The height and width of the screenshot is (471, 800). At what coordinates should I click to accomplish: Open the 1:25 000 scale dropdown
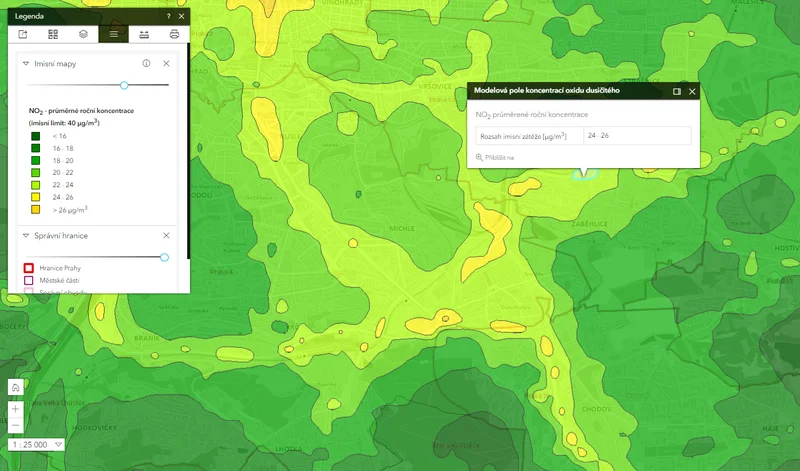59,445
